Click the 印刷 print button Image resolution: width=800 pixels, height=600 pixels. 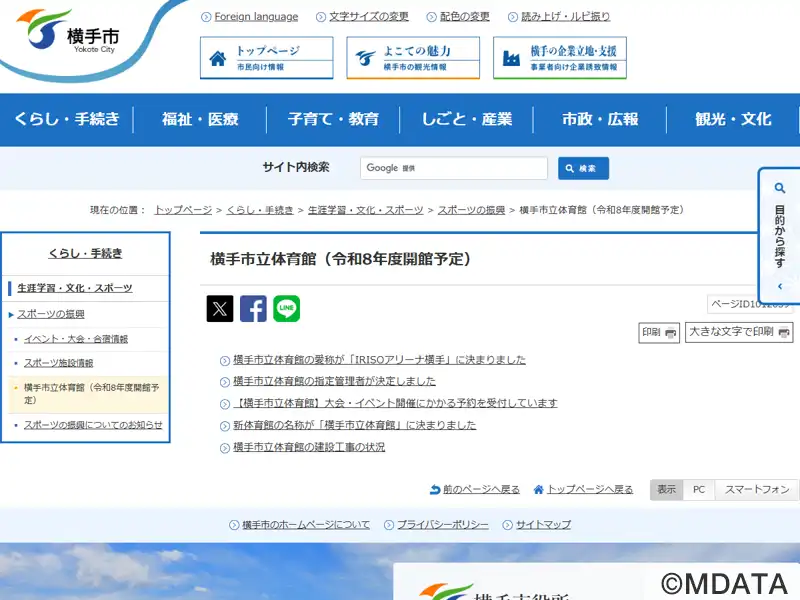tap(659, 332)
